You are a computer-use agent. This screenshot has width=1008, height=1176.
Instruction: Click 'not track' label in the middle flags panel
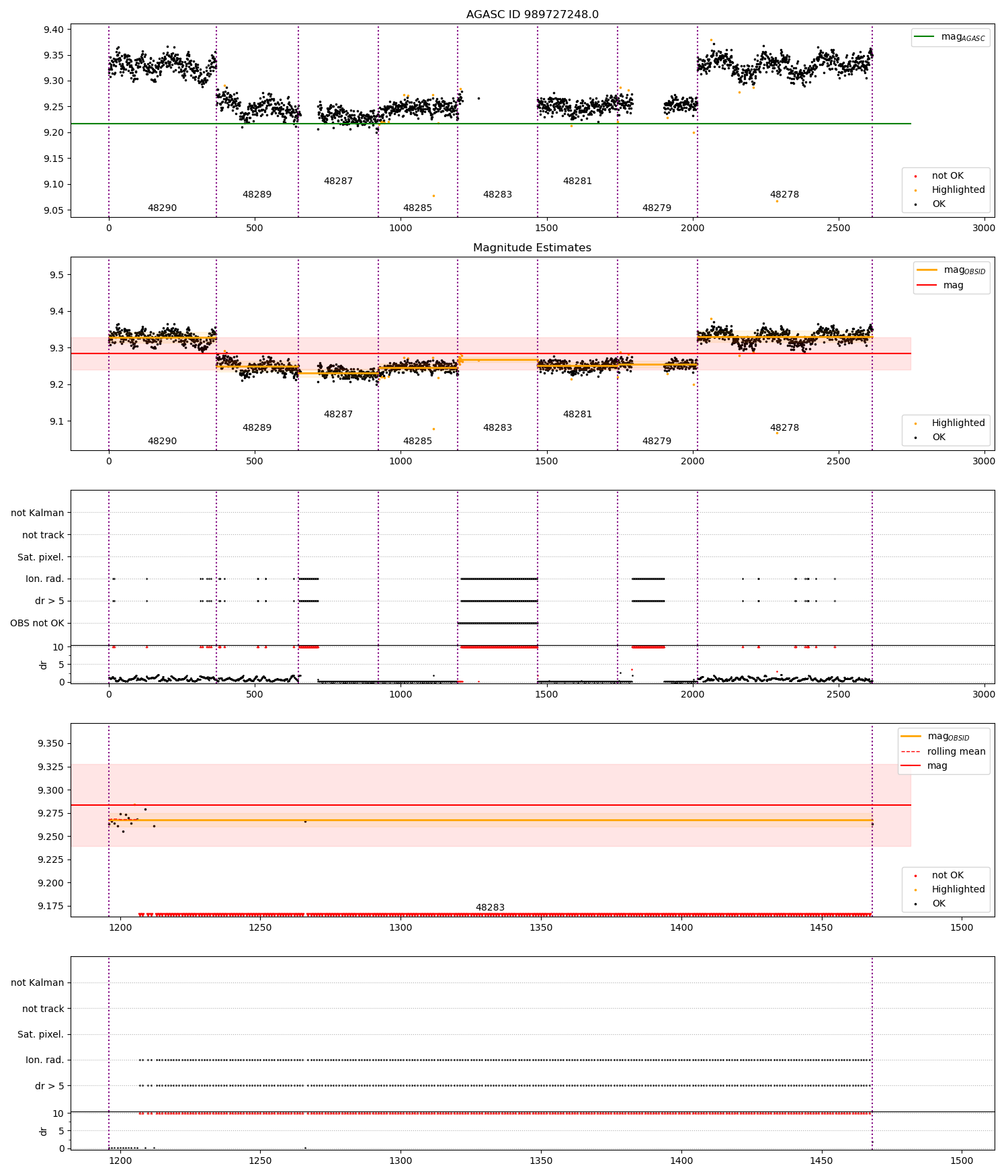pos(43,535)
